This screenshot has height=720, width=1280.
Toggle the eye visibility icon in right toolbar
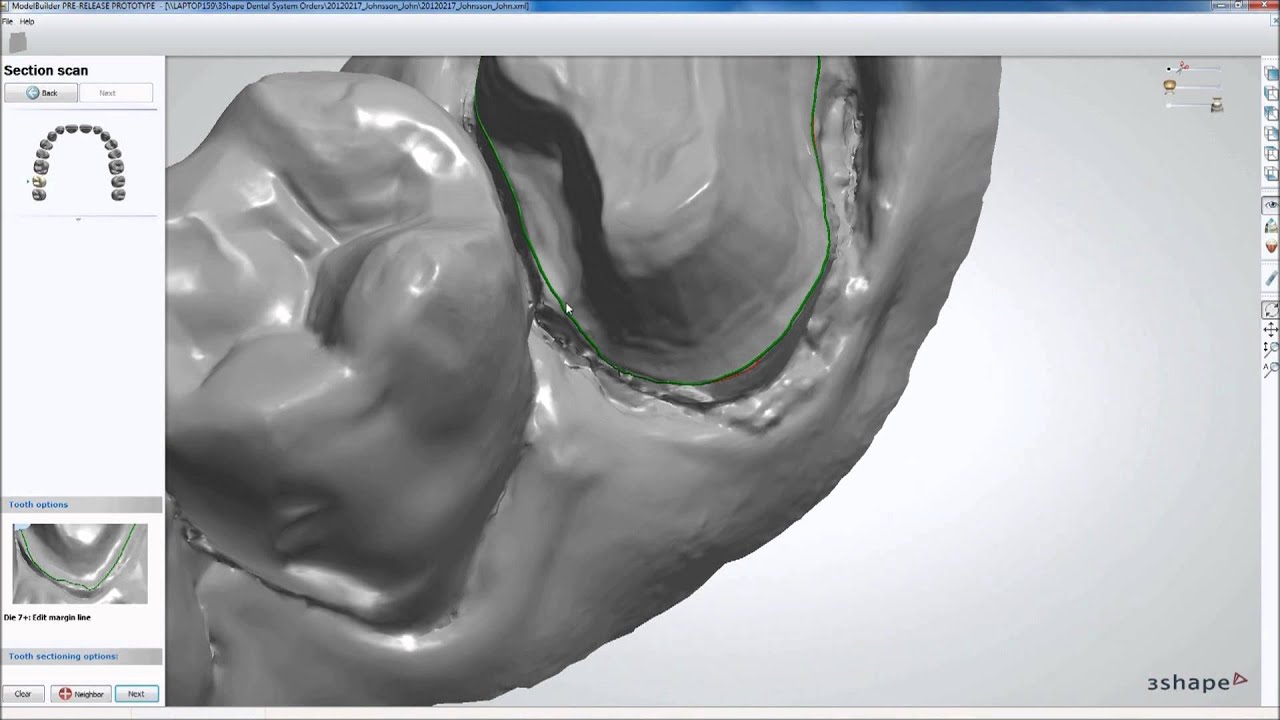coord(1271,205)
